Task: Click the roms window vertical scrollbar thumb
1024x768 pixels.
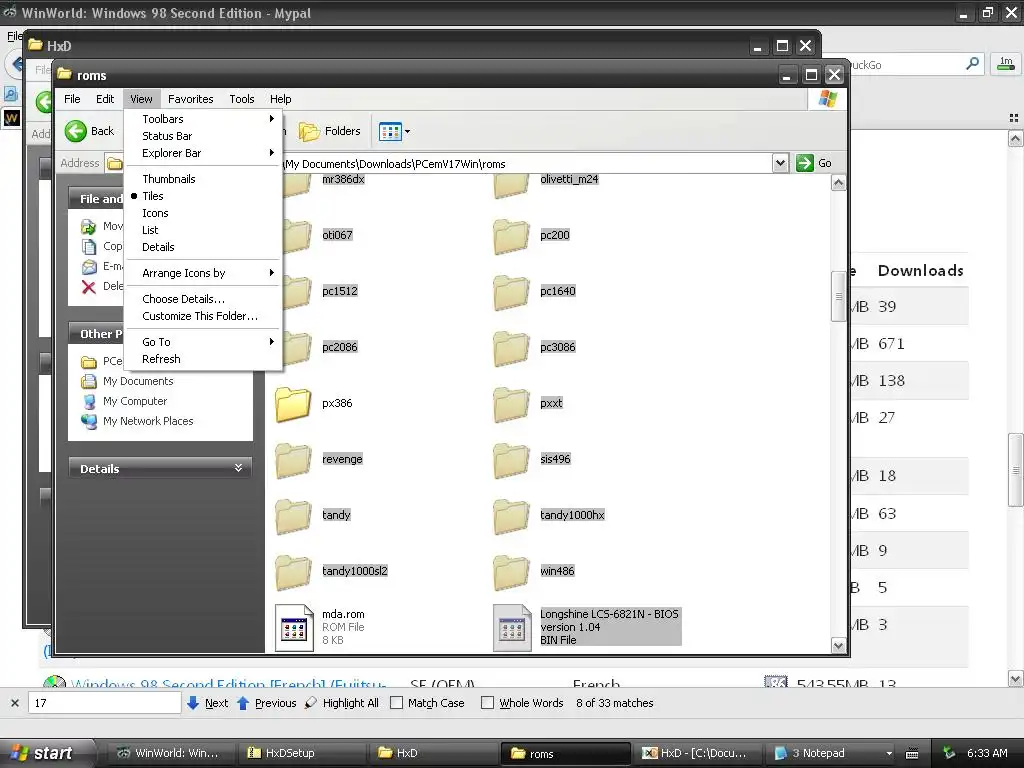Action: [838, 296]
